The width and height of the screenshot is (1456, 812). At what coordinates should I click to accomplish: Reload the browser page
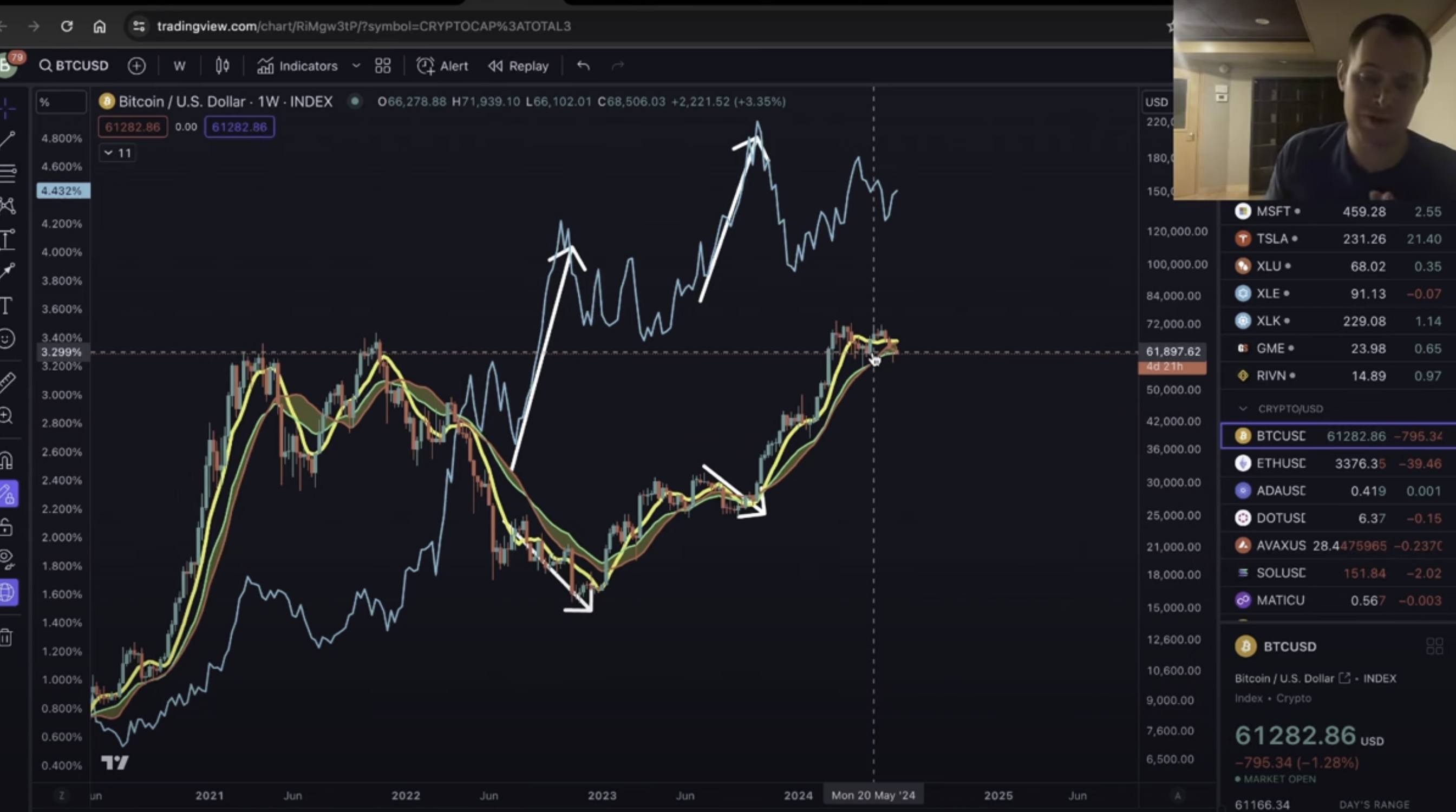pyautogui.click(x=67, y=26)
